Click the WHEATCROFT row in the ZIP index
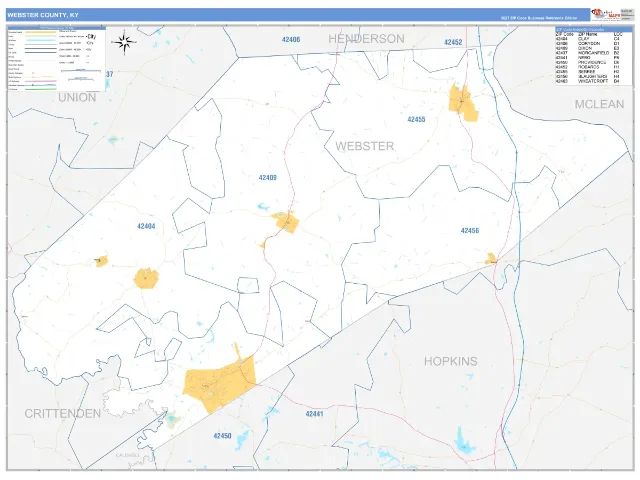This screenshot has height=480, width=640. pos(588,81)
